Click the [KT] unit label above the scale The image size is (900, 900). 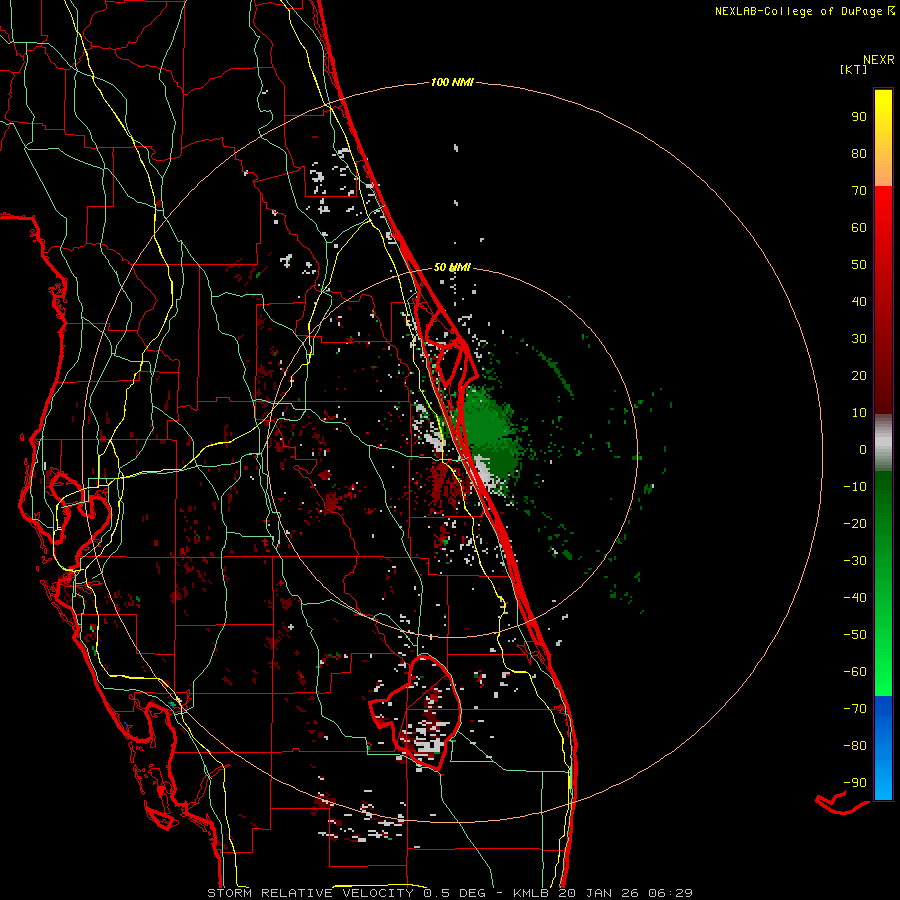click(x=853, y=69)
